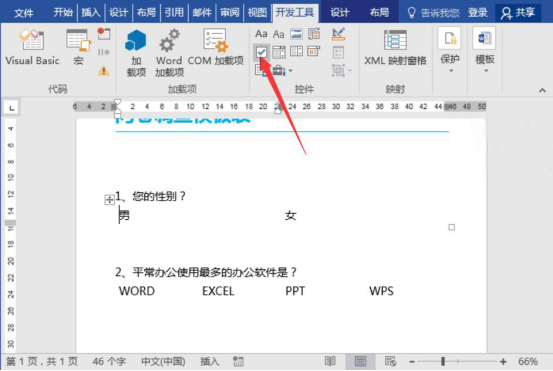Viewport: 553px width, 371px height.
Task: Switch to the 视图 tab
Action: tap(257, 13)
